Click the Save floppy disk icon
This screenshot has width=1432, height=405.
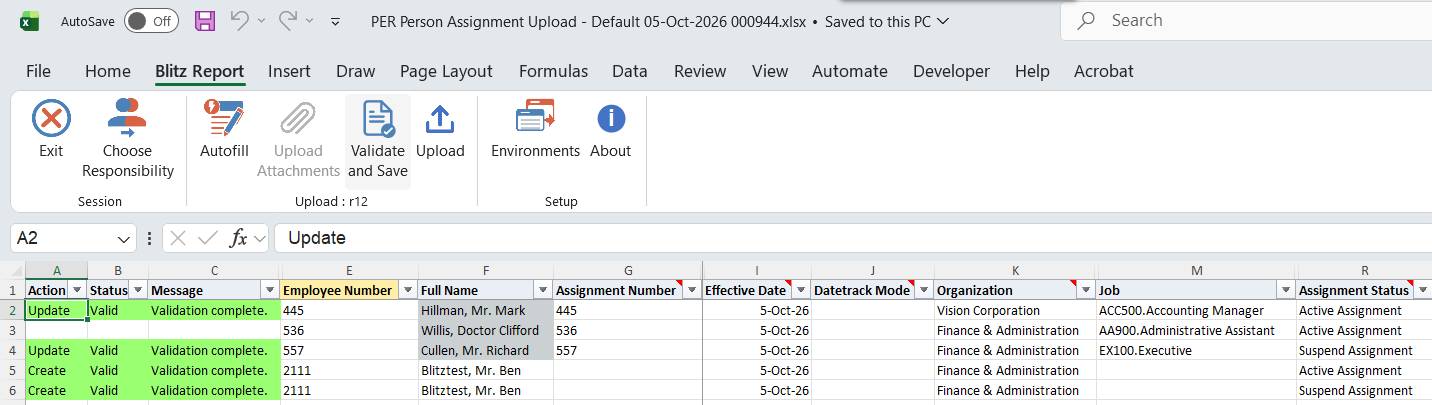point(205,21)
